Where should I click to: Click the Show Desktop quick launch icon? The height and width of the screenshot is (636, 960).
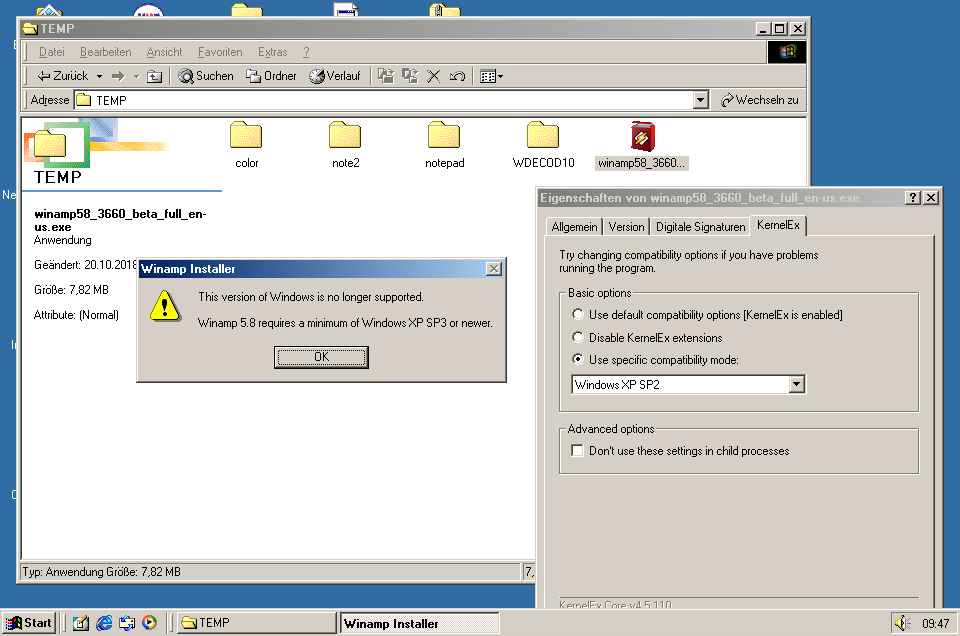[81, 623]
